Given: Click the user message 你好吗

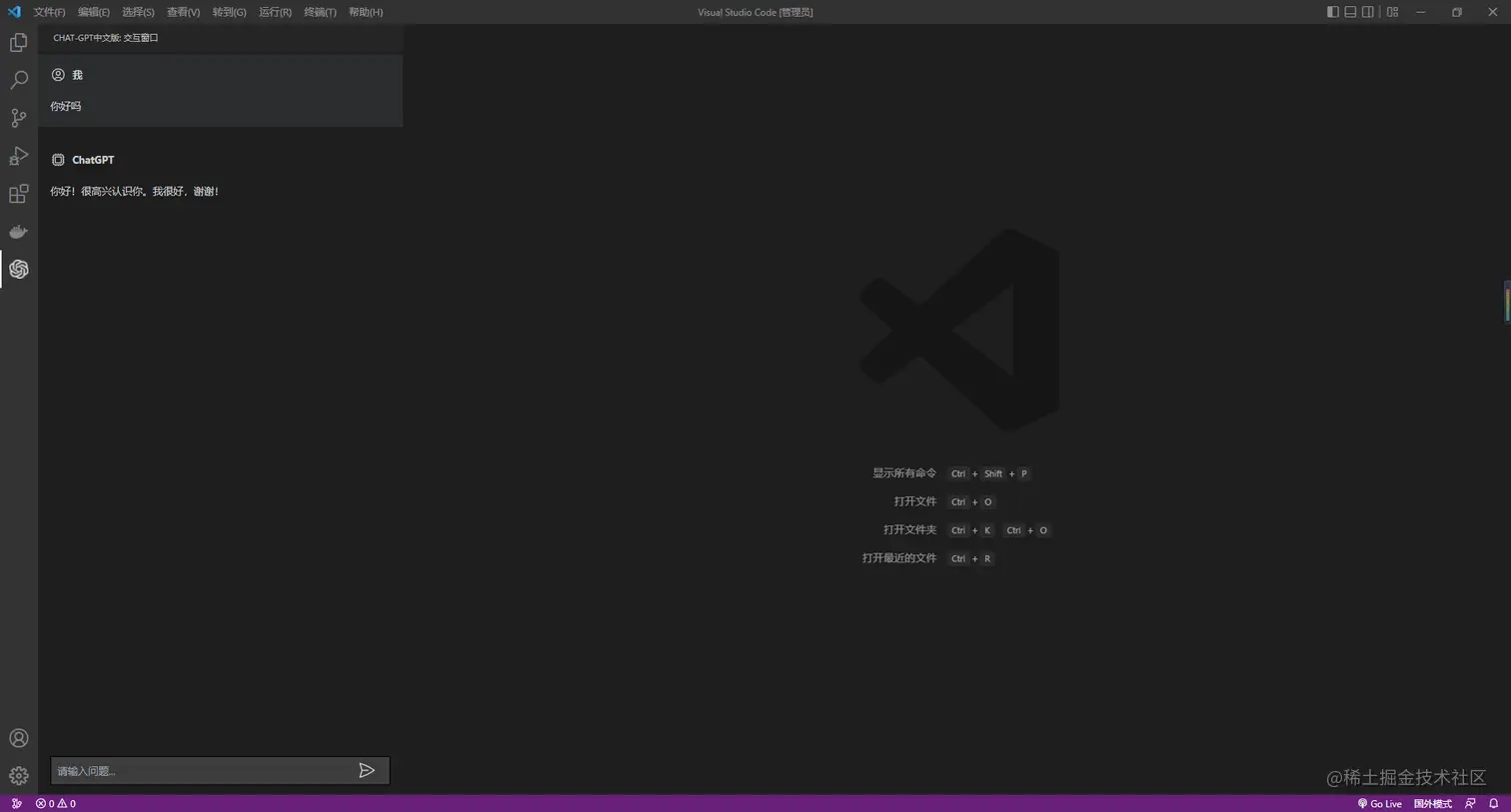Looking at the screenshot, I should click(x=66, y=106).
